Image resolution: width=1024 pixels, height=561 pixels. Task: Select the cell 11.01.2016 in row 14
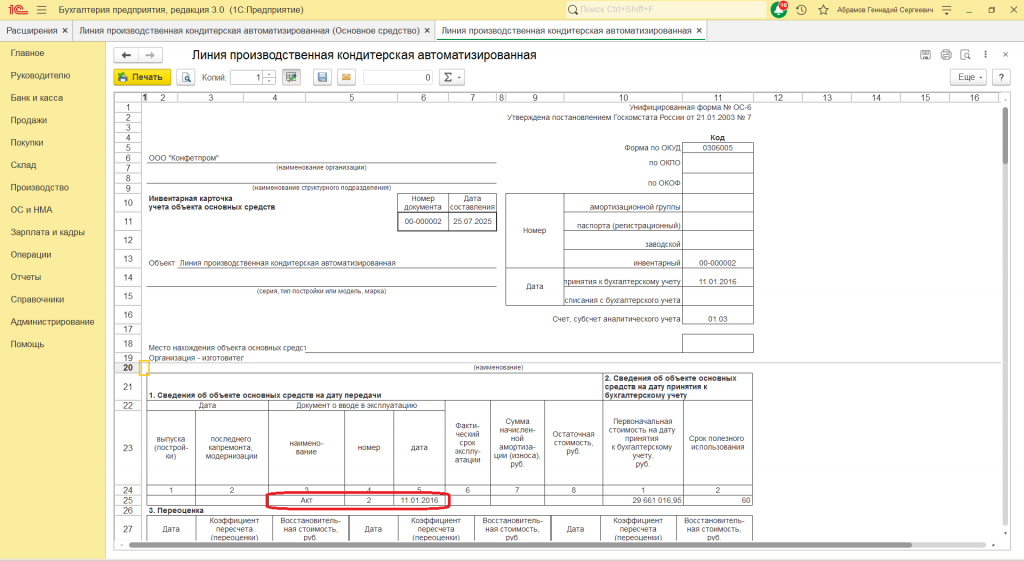[x=717, y=281]
